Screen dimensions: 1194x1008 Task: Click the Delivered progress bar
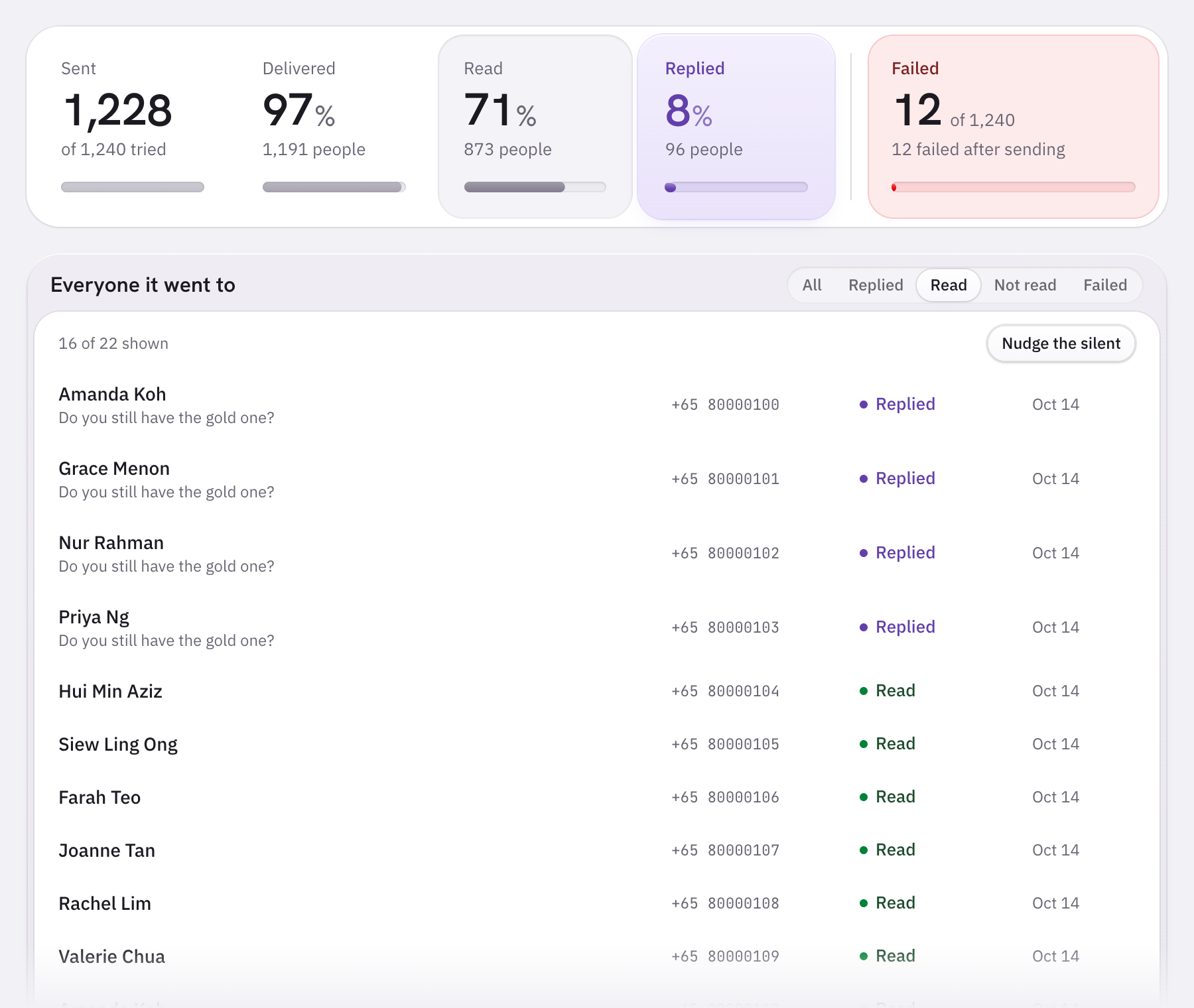point(334,187)
